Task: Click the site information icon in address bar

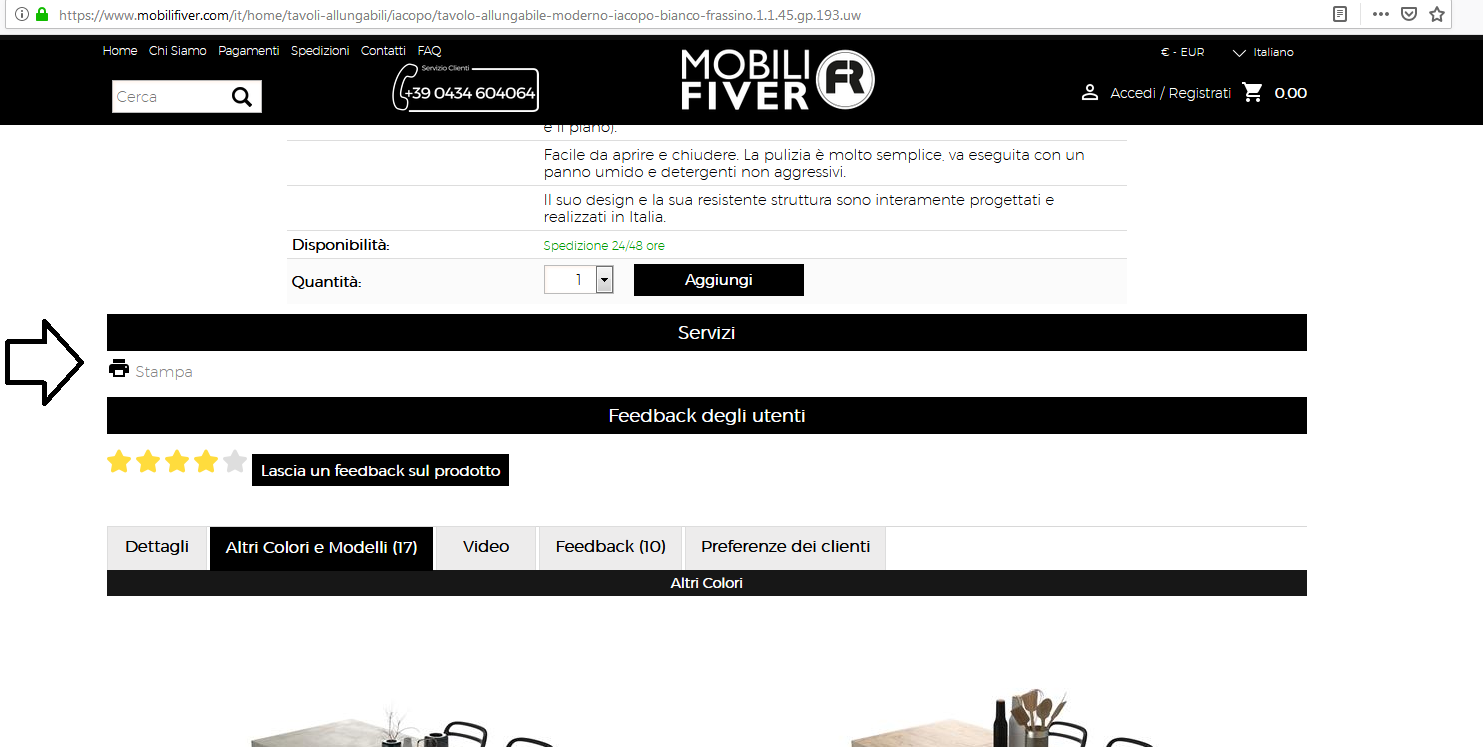Action: point(22,15)
